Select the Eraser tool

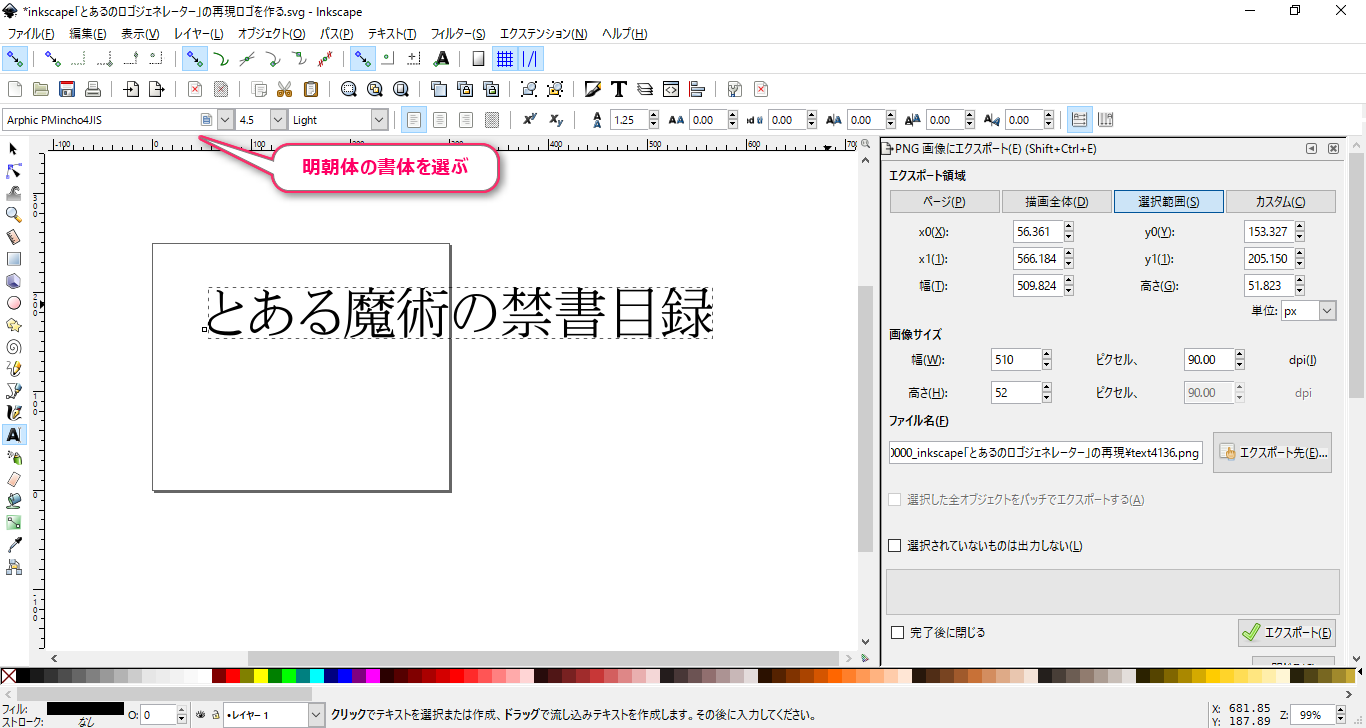tap(13, 479)
